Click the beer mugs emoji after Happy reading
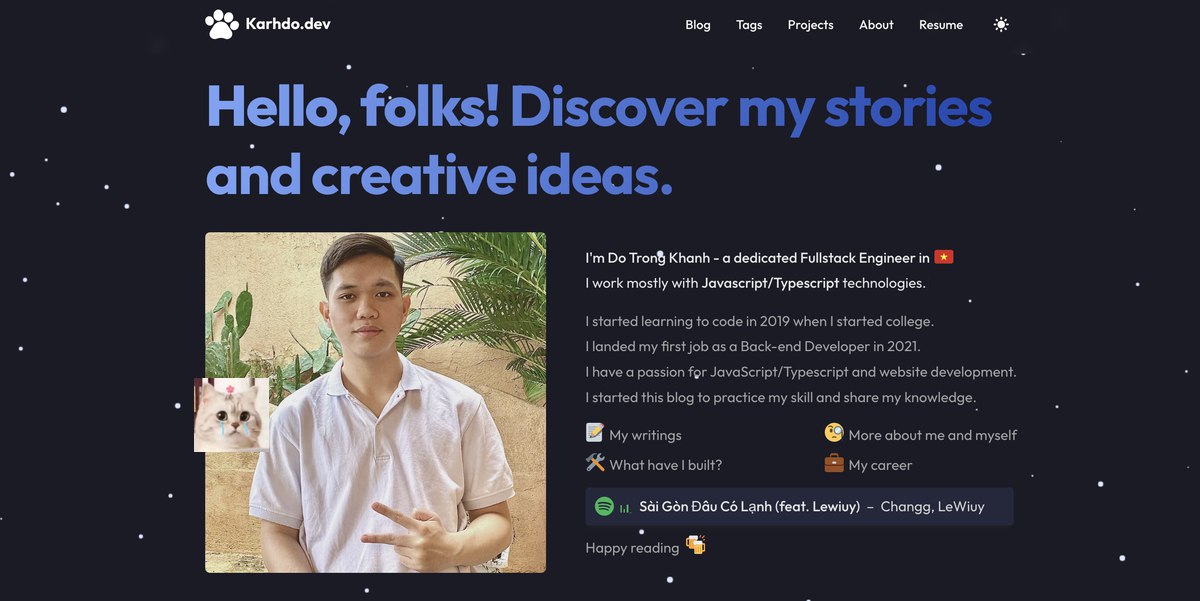Viewport: 1200px width, 601px height. tap(696, 546)
